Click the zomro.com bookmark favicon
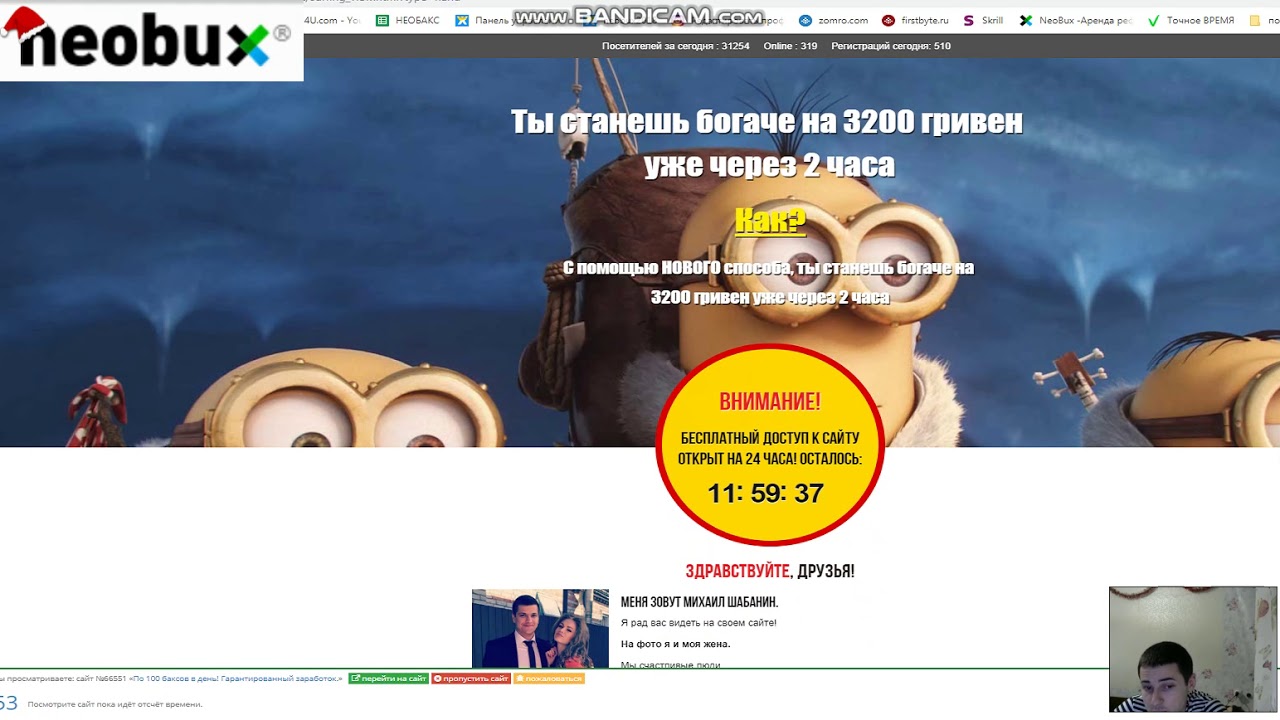Screen dimensions: 1280x720 (805, 20)
